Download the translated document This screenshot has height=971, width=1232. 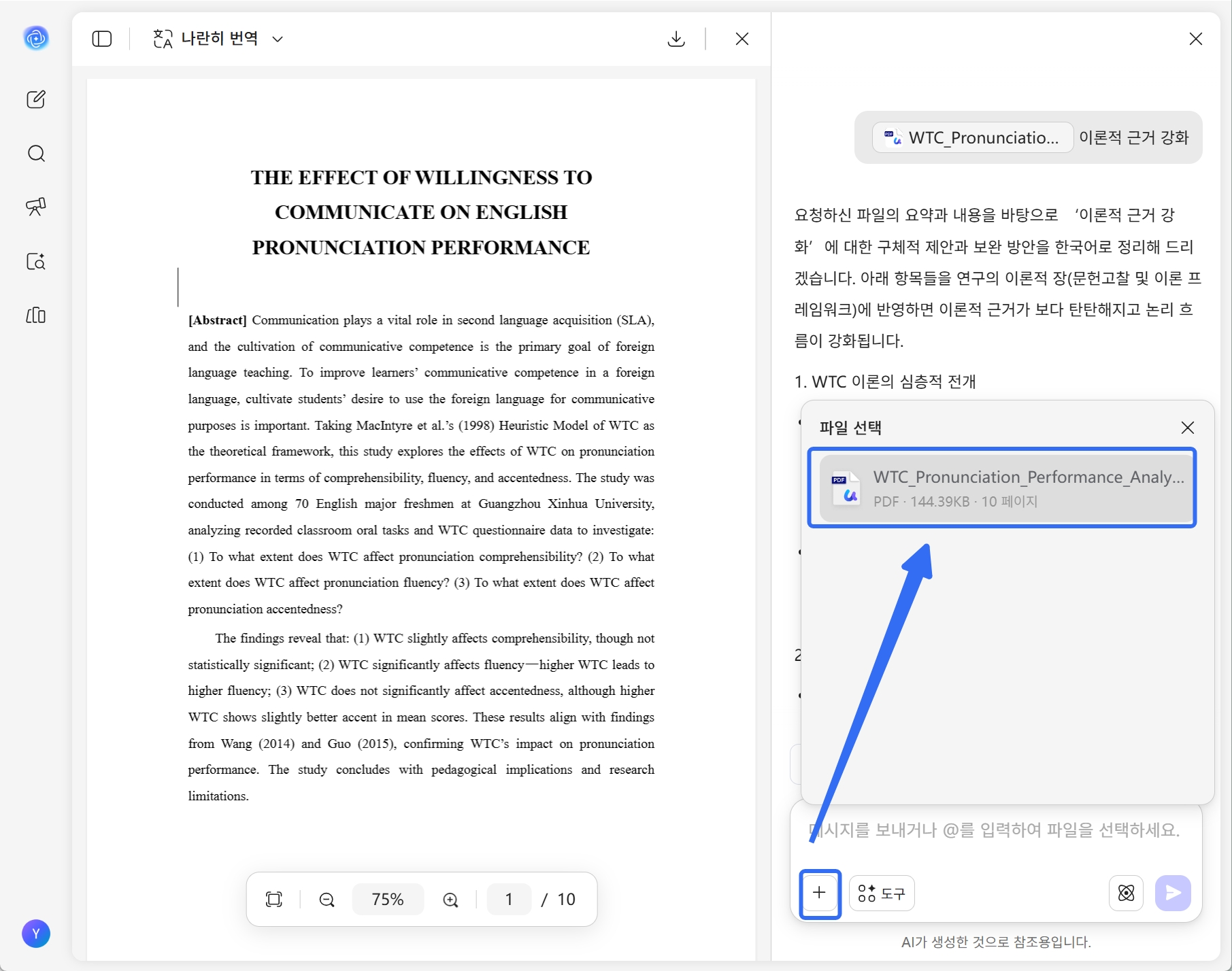[676, 39]
